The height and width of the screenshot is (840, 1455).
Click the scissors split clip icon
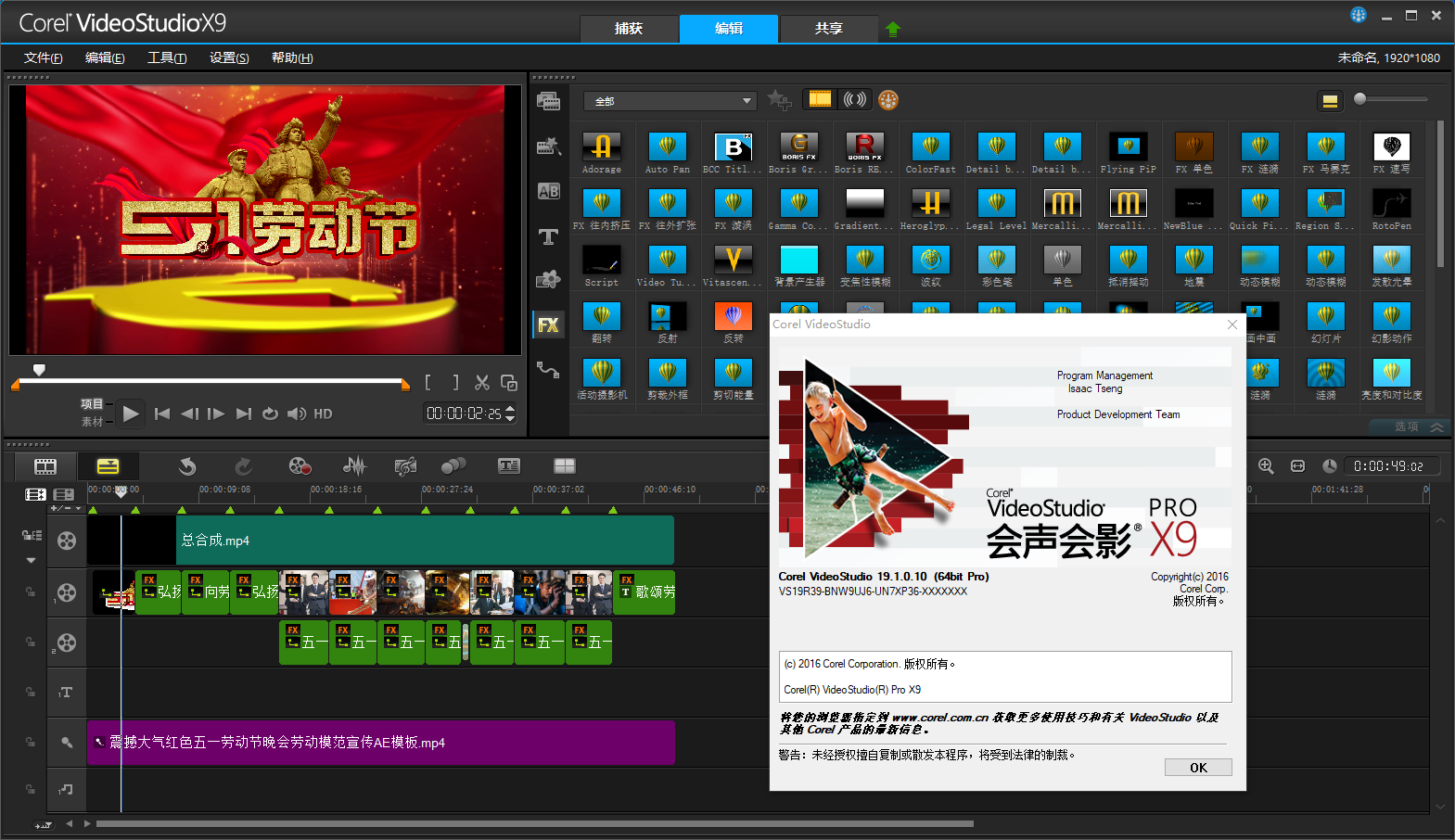[x=482, y=382]
